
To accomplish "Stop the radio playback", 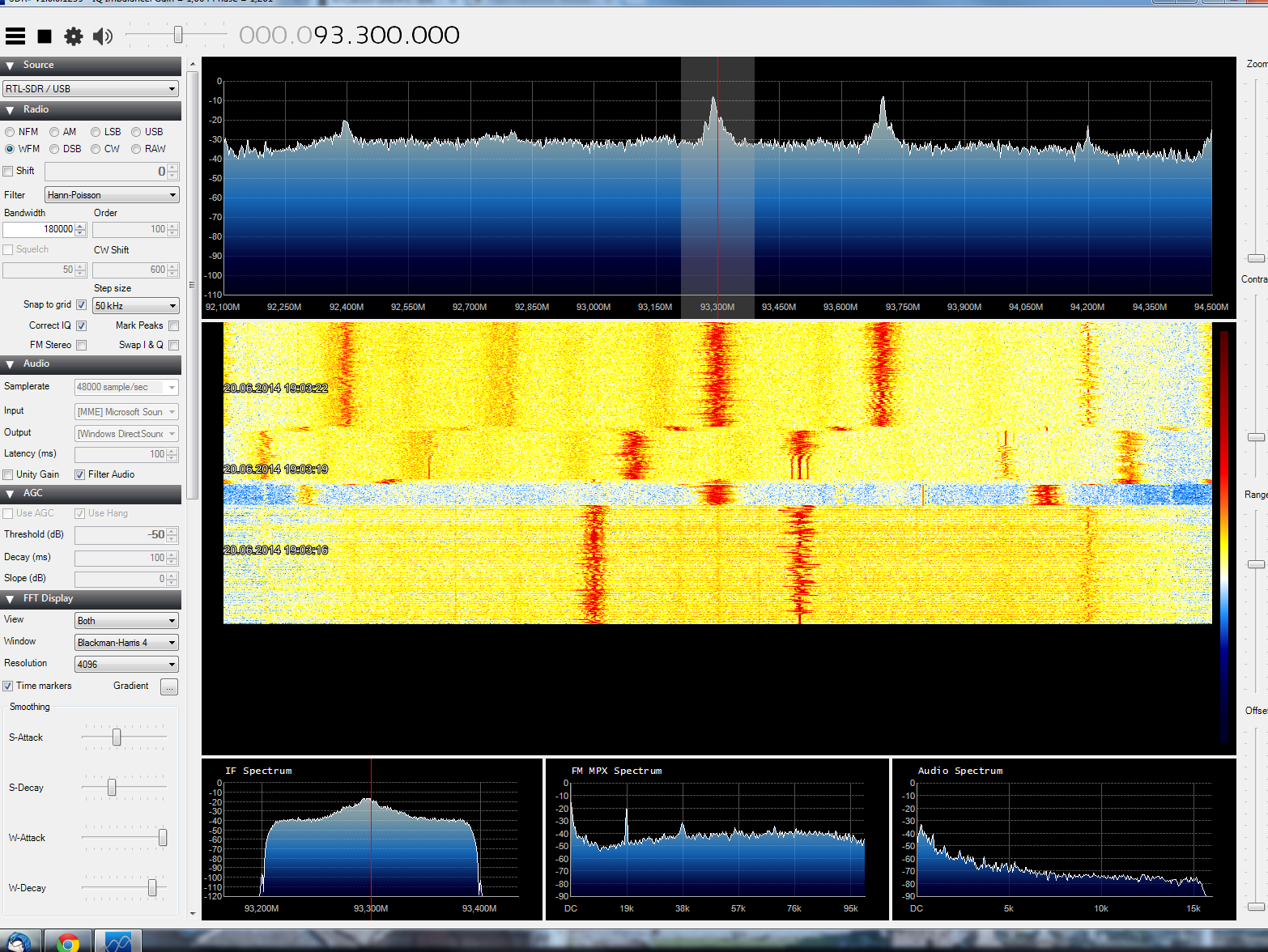I will tap(45, 36).
